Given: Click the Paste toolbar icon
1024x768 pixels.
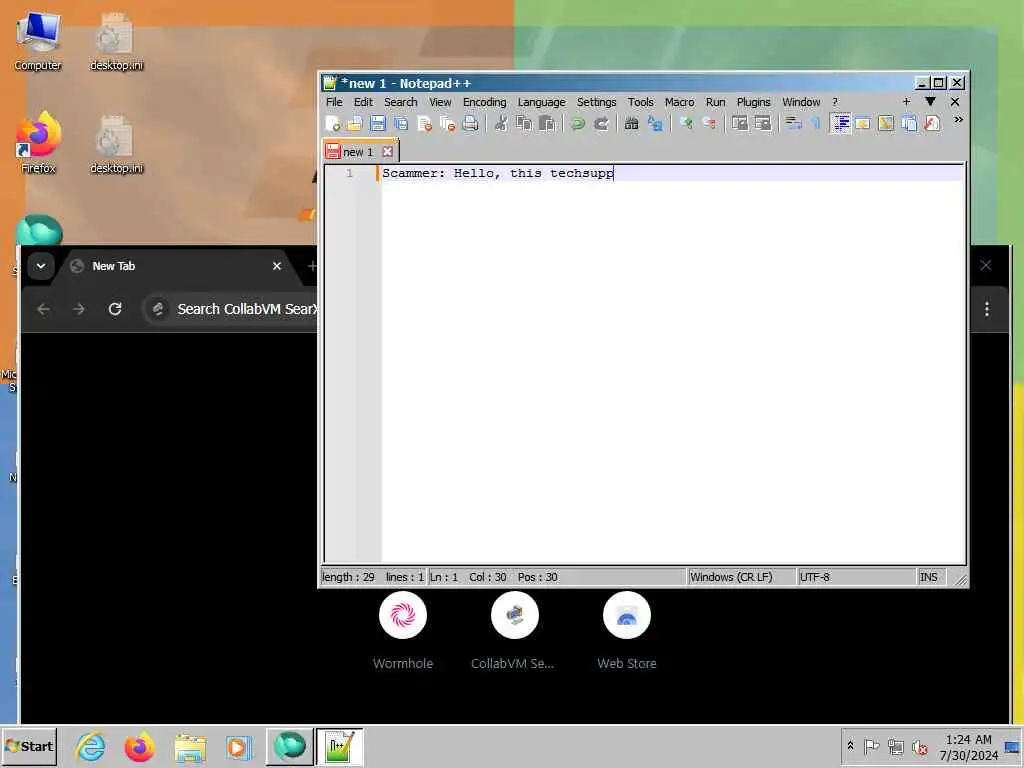Looking at the screenshot, I should pos(547,123).
